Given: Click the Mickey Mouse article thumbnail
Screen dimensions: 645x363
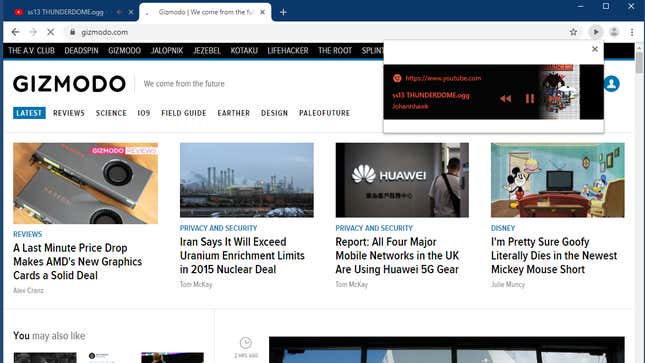Looking at the screenshot, I should [x=557, y=180].
